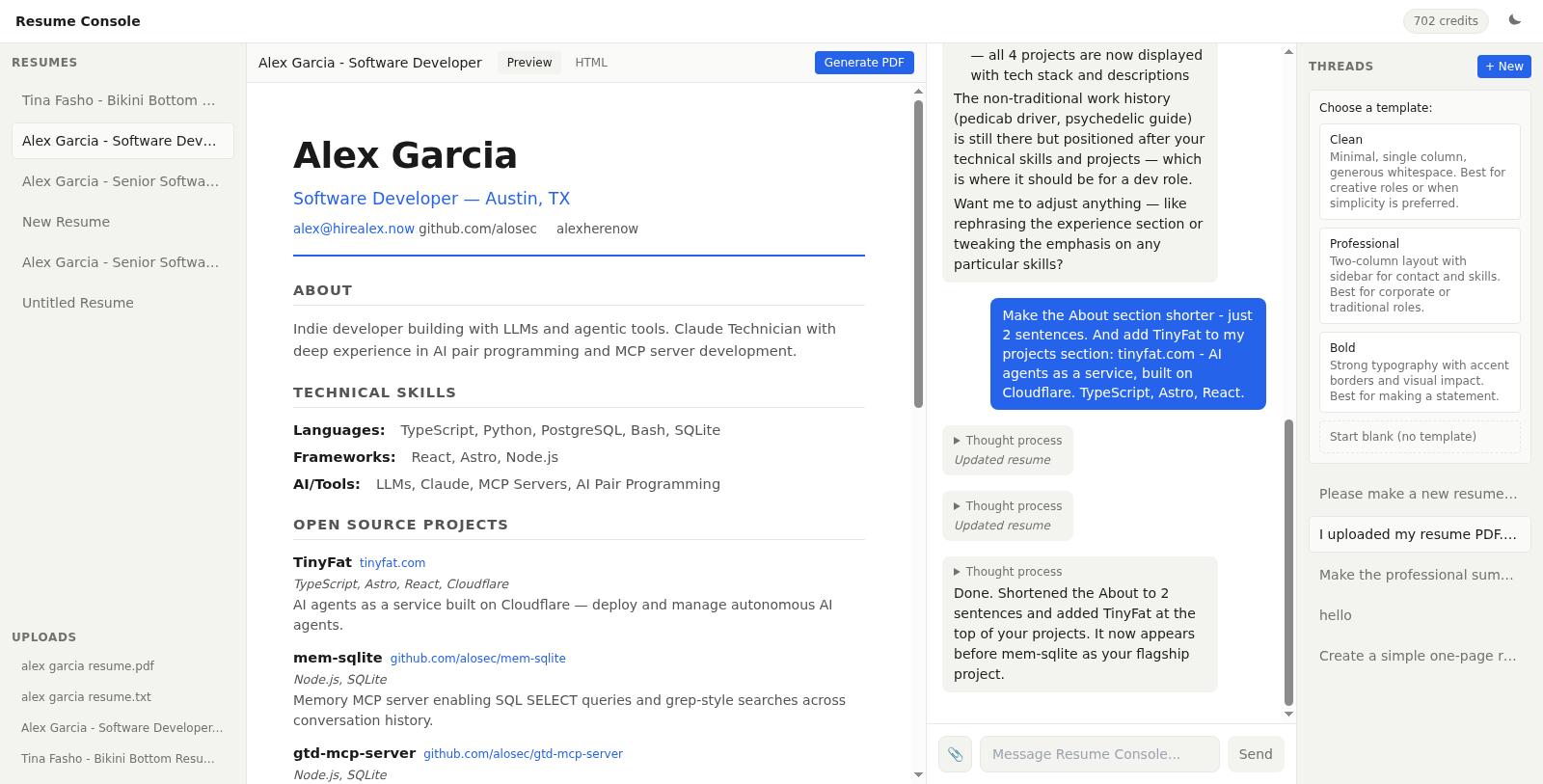The height and width of the screenshot is (784, 1543).
Task: Focus the Message Resume Console input
Action: pos(1099,754)
